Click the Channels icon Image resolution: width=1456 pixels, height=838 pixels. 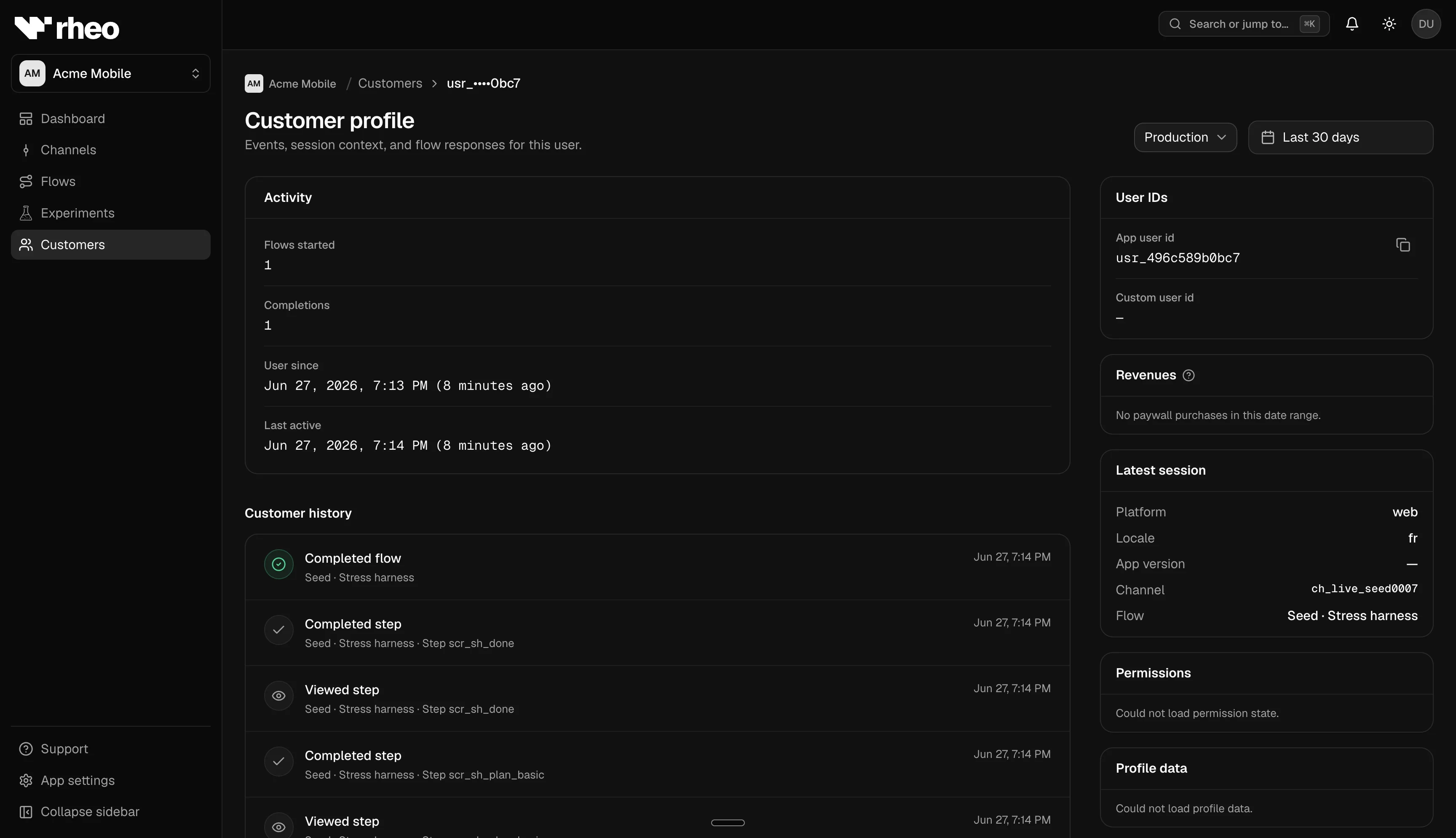click(26, 150)
